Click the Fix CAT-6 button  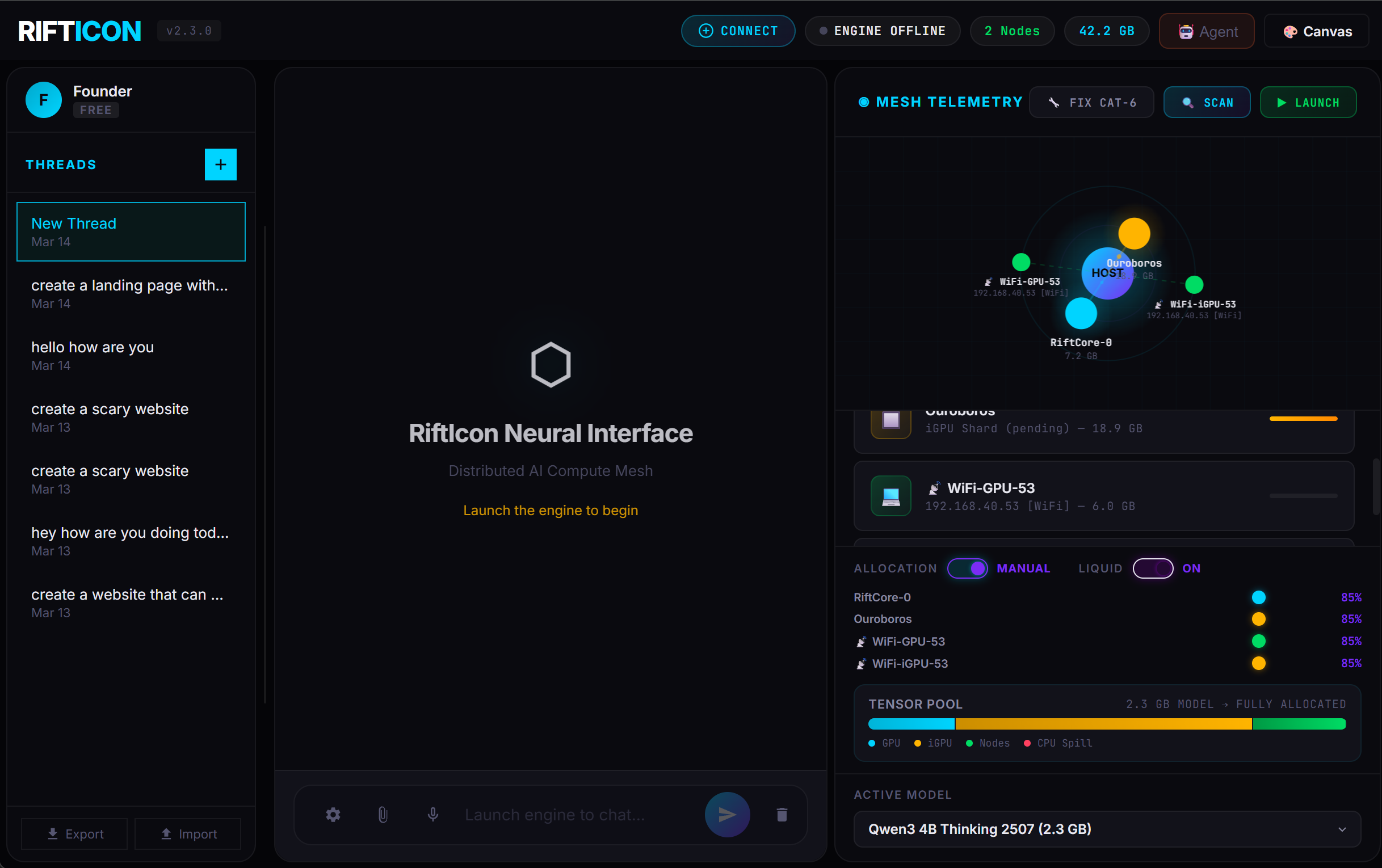point(1091,103)
